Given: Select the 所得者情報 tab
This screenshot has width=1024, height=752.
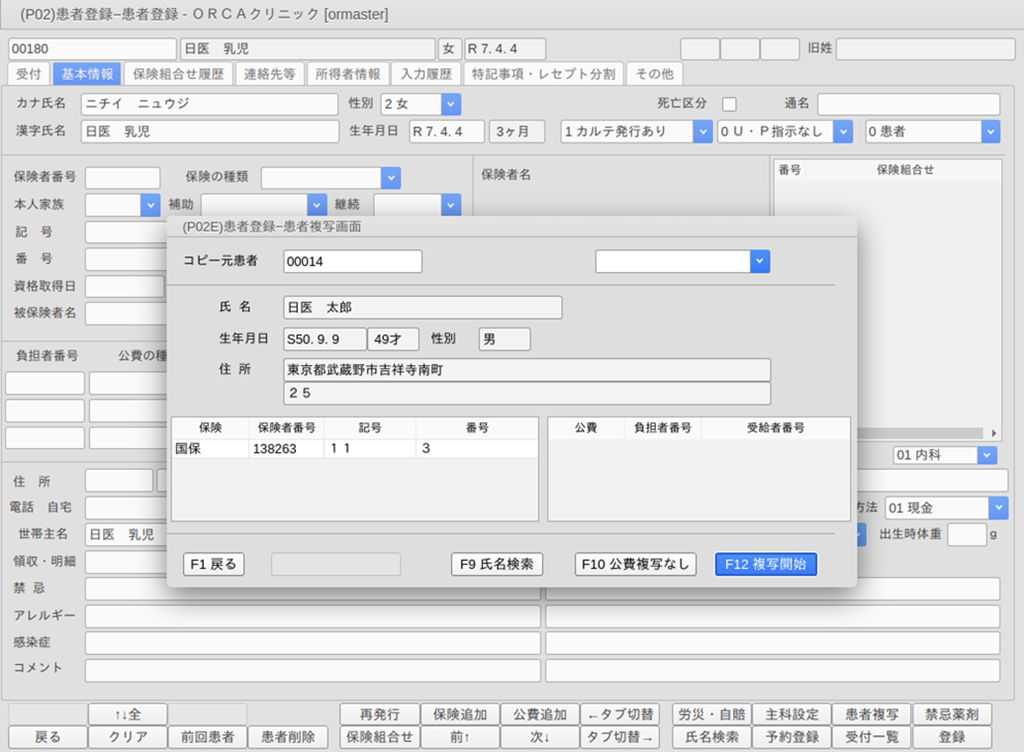Looking at the screenshot, I should [x=347, y=74].
